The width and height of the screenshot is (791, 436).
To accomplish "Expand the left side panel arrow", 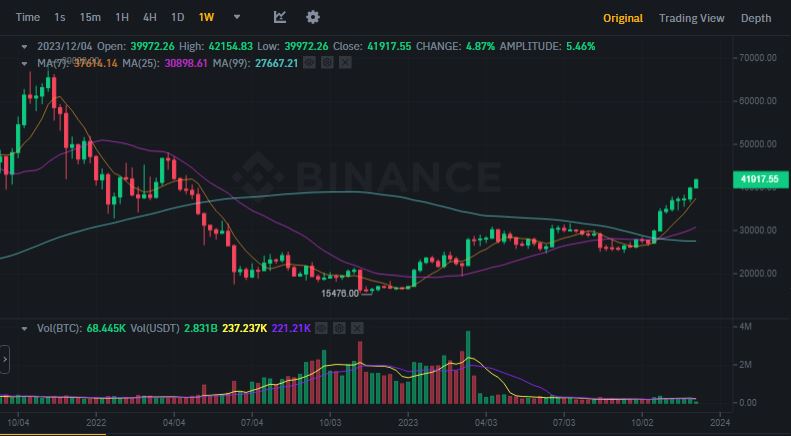I will tap(5, 360).
